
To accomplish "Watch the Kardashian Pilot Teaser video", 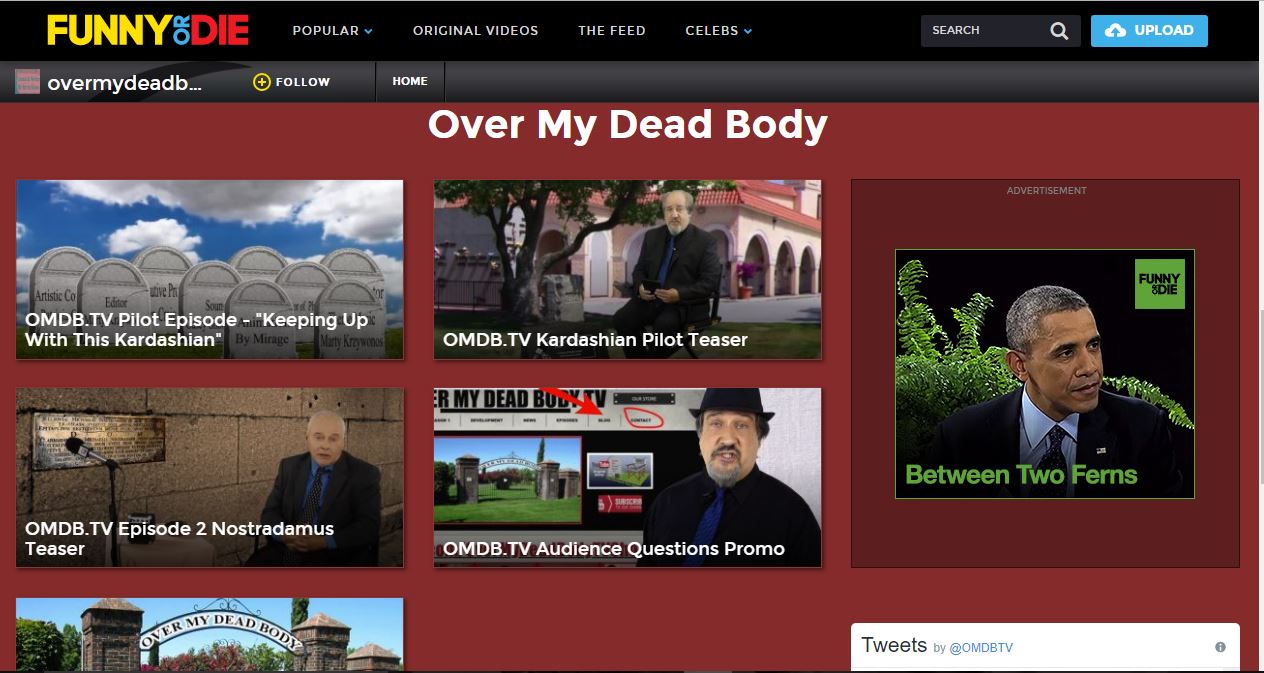I will click(627, 269).
